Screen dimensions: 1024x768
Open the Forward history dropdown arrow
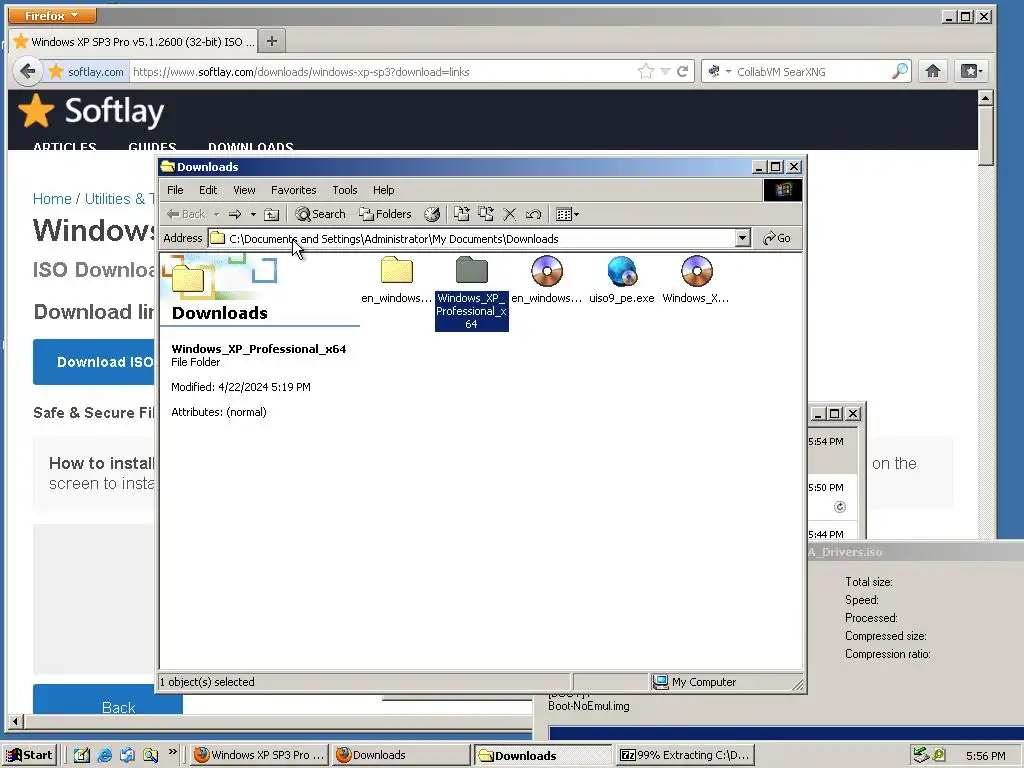[x=253, y=214]
